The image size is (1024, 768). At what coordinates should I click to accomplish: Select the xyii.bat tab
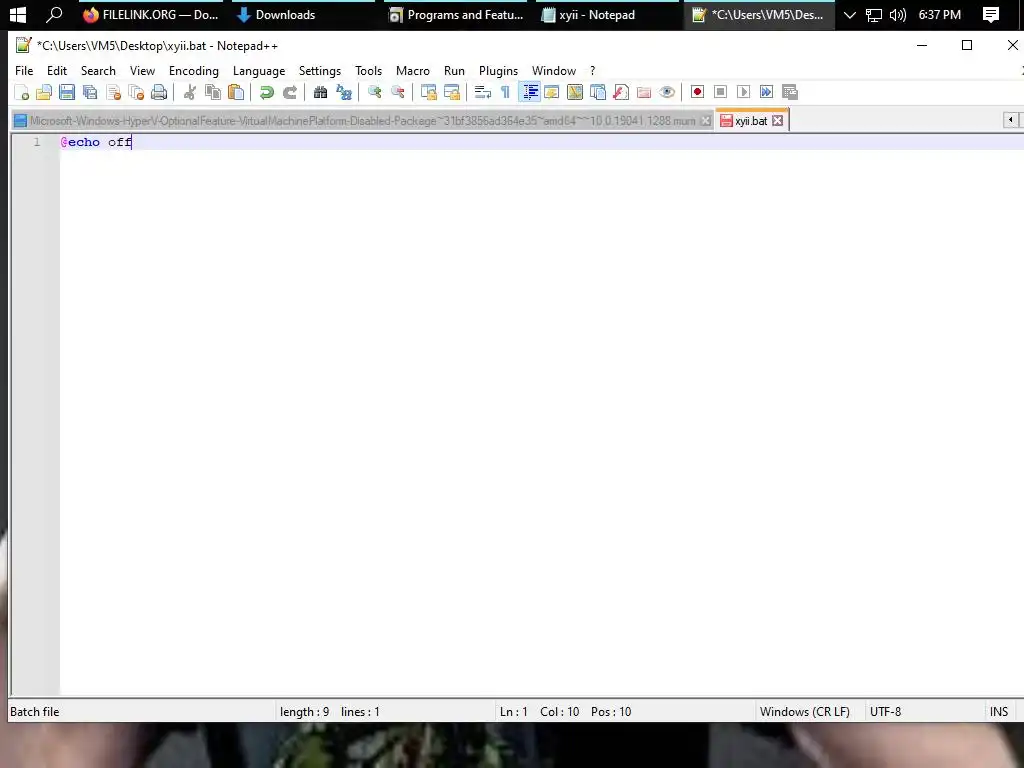pyautogui.click(x=750, y=121)
